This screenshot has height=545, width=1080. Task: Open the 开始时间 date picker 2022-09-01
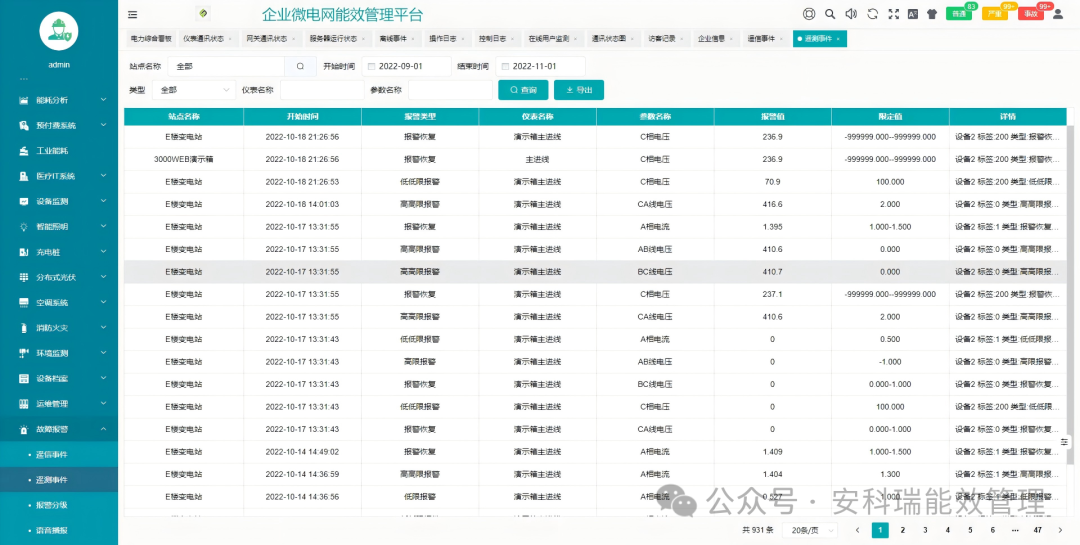pos(406,66)
